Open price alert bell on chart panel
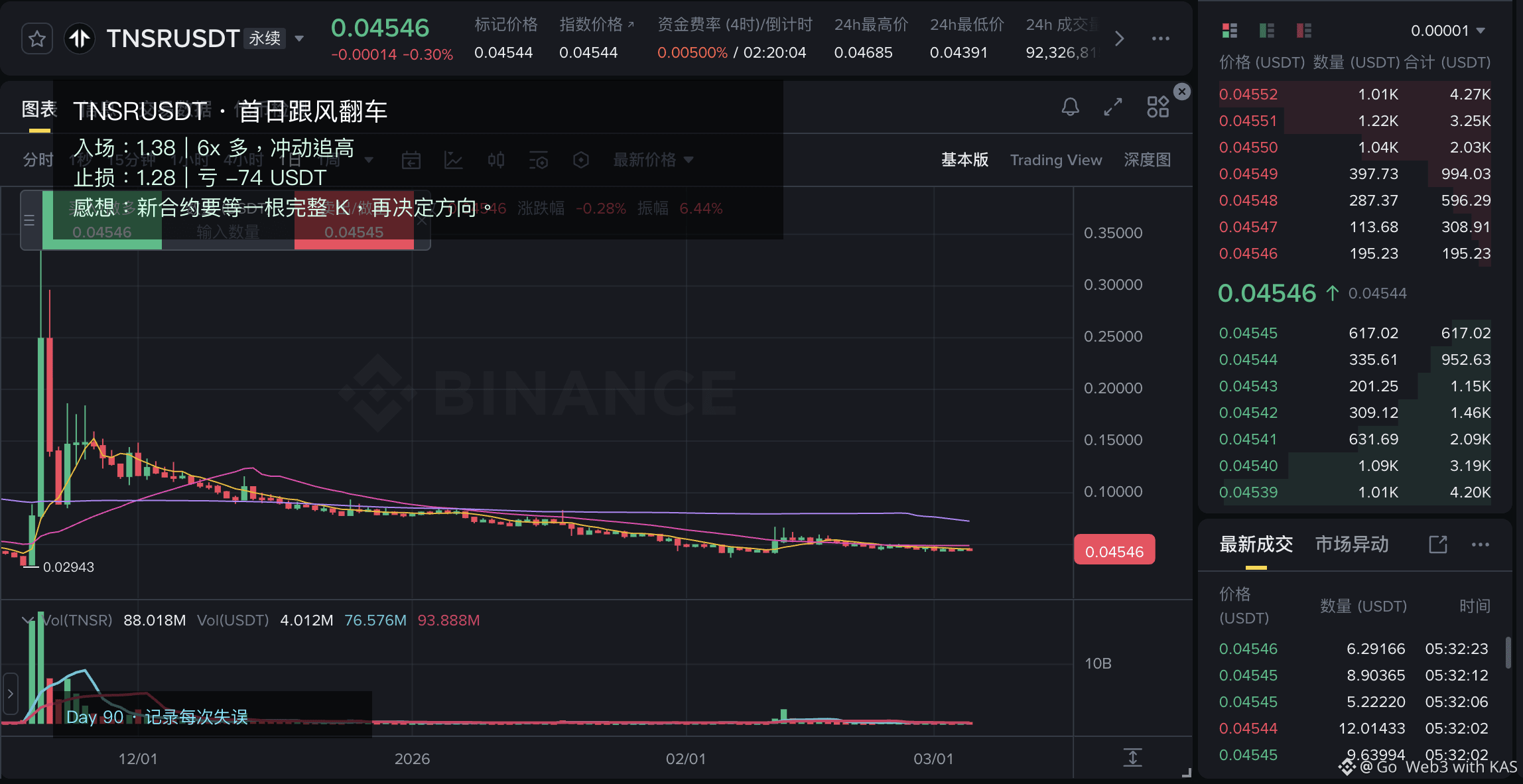The width and height of the screenshot is (1523, 784). (x=1070, y=107)
